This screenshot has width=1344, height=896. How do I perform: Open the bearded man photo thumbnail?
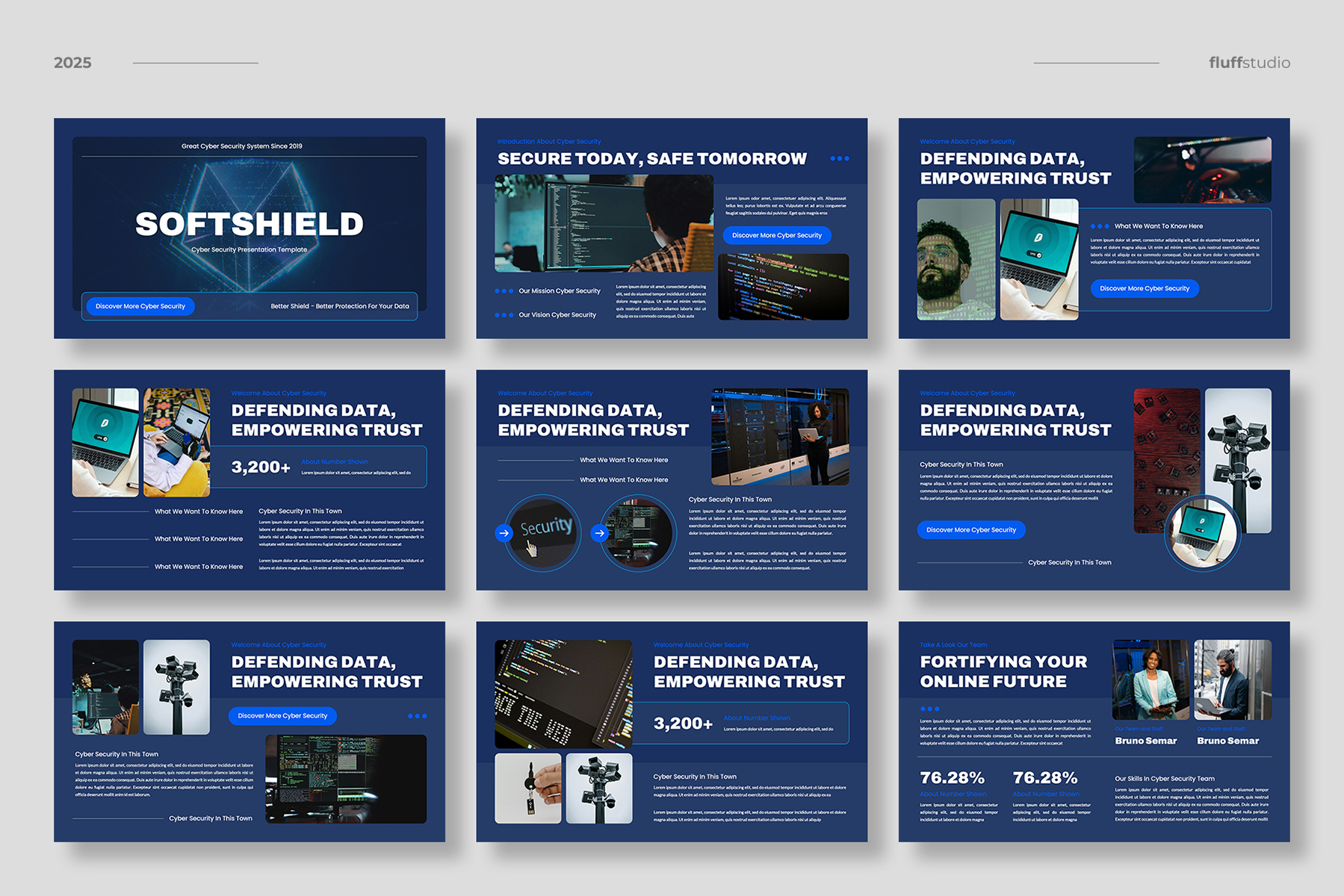[x=956, y=259]
